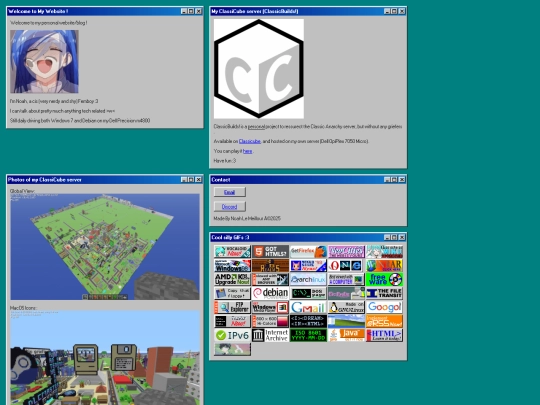Click the IPv6 checkmark badge

click(232, 335)
